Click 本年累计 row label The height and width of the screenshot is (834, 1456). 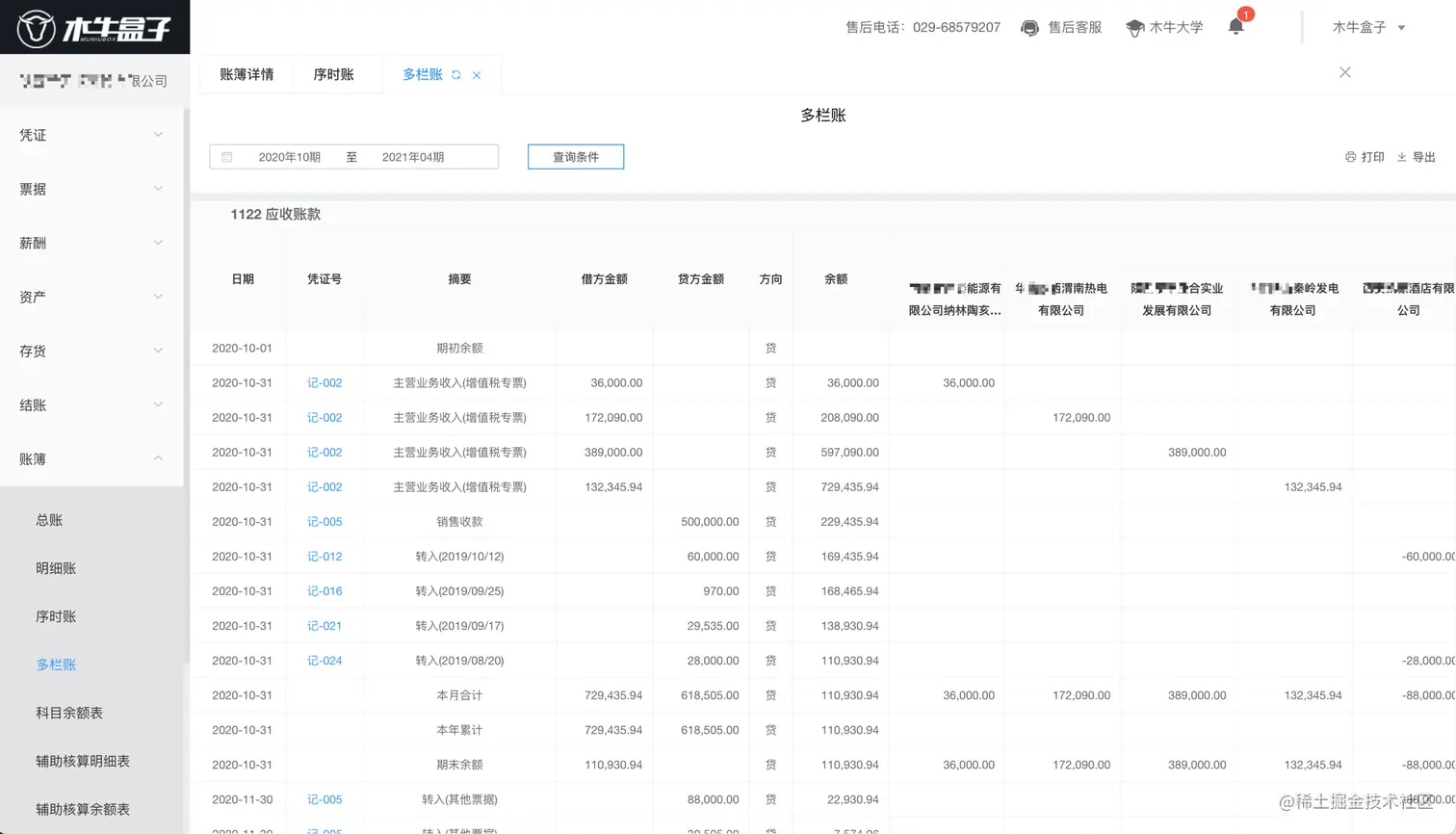click(459, 730)
